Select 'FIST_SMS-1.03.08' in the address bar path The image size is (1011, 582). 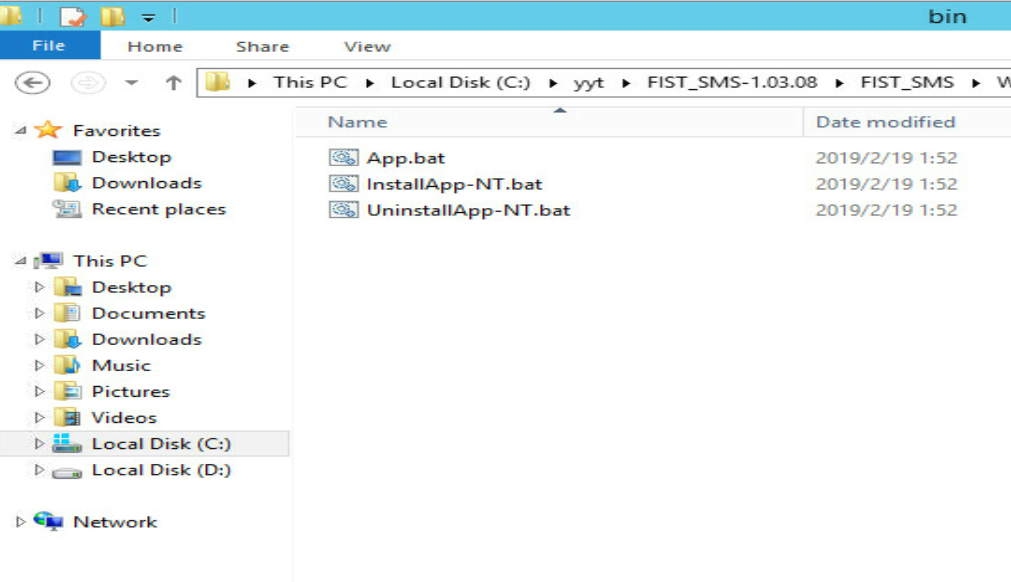[x=732, y=82]
